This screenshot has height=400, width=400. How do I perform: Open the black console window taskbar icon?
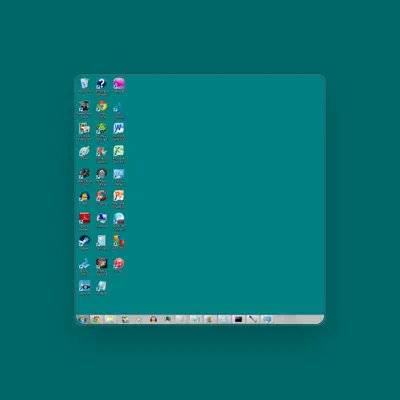238,319
